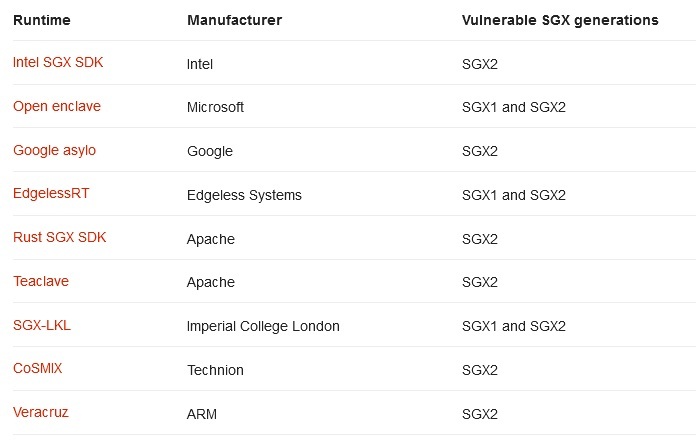Open the EdgelessRT runtime link
This screenshot has height=445, width=696.
pos(53,194)
